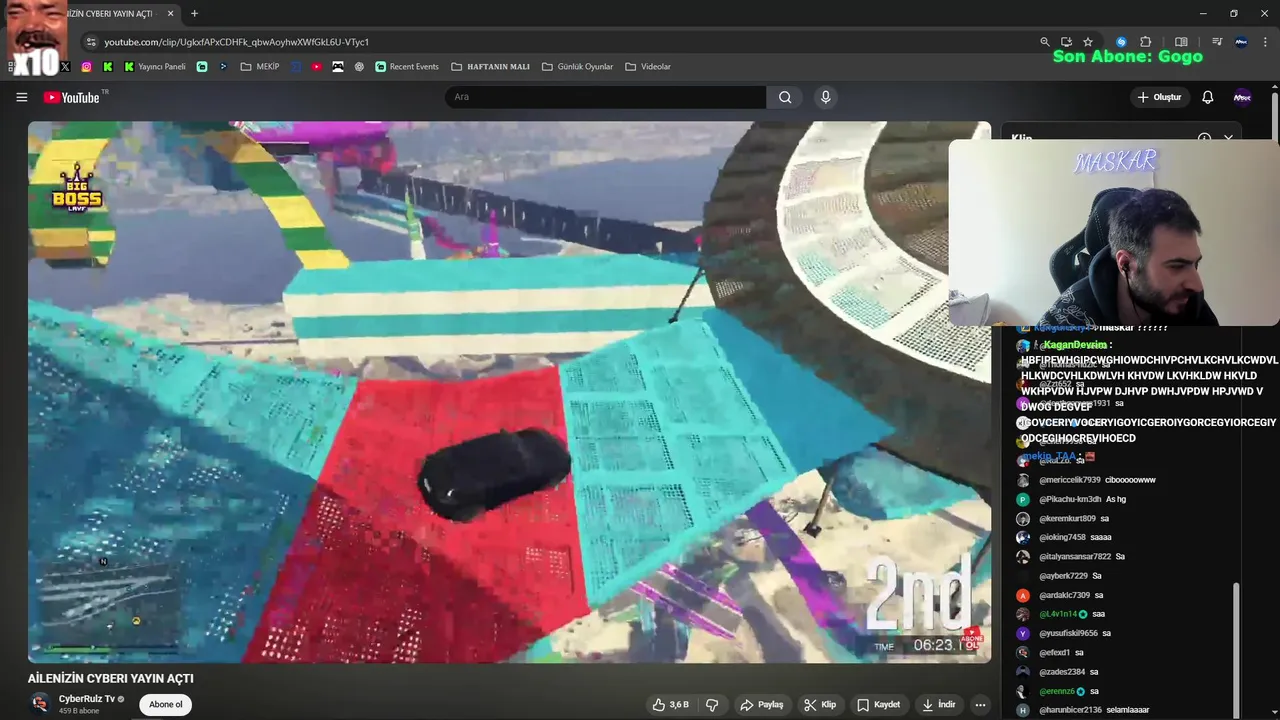Click the zoom magnifier icon in address bar
This screenshot has width=1280, height=720.
(1045, 42)
